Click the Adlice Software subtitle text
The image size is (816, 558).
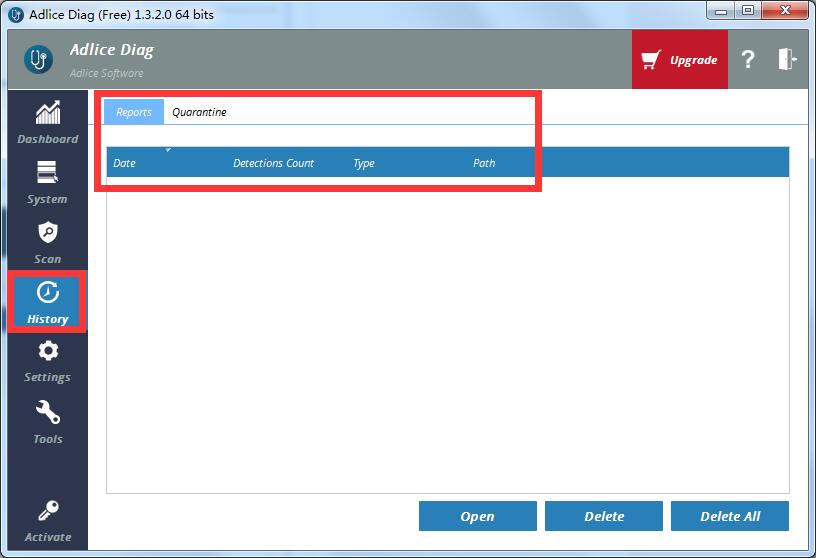tap(107, 73)
